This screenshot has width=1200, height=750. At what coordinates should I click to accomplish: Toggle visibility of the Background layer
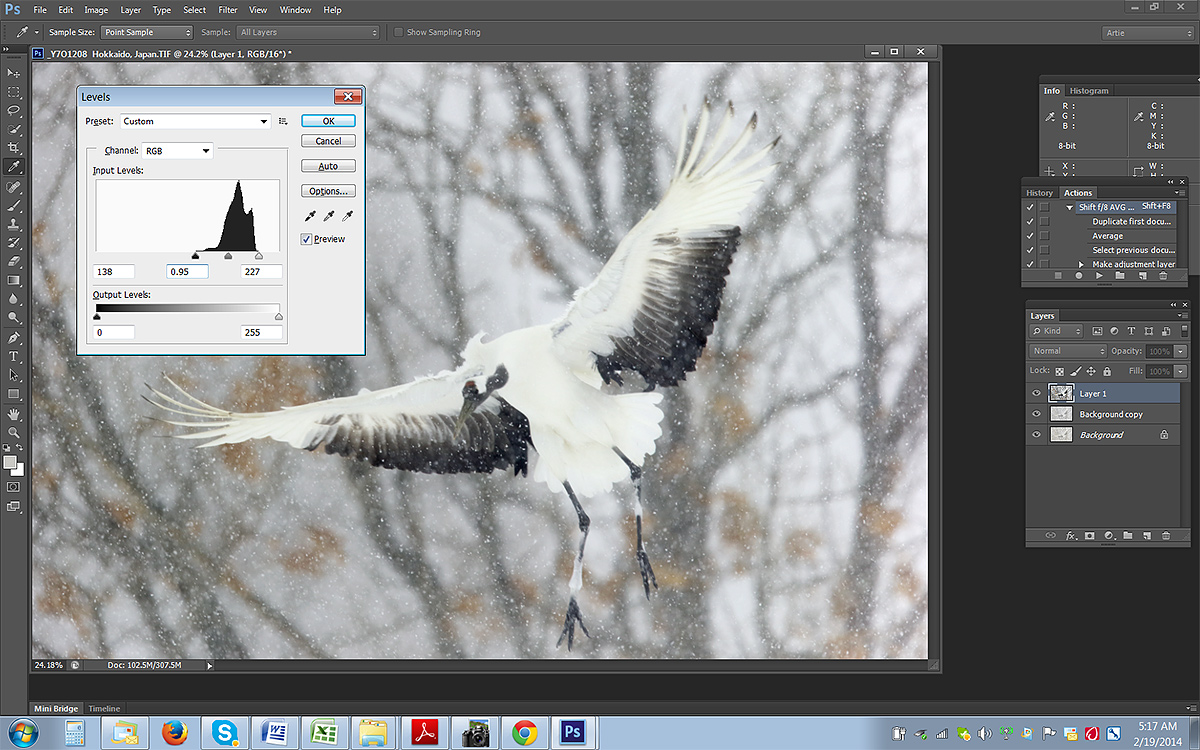pyautogui.click(x=1036, y=435)
